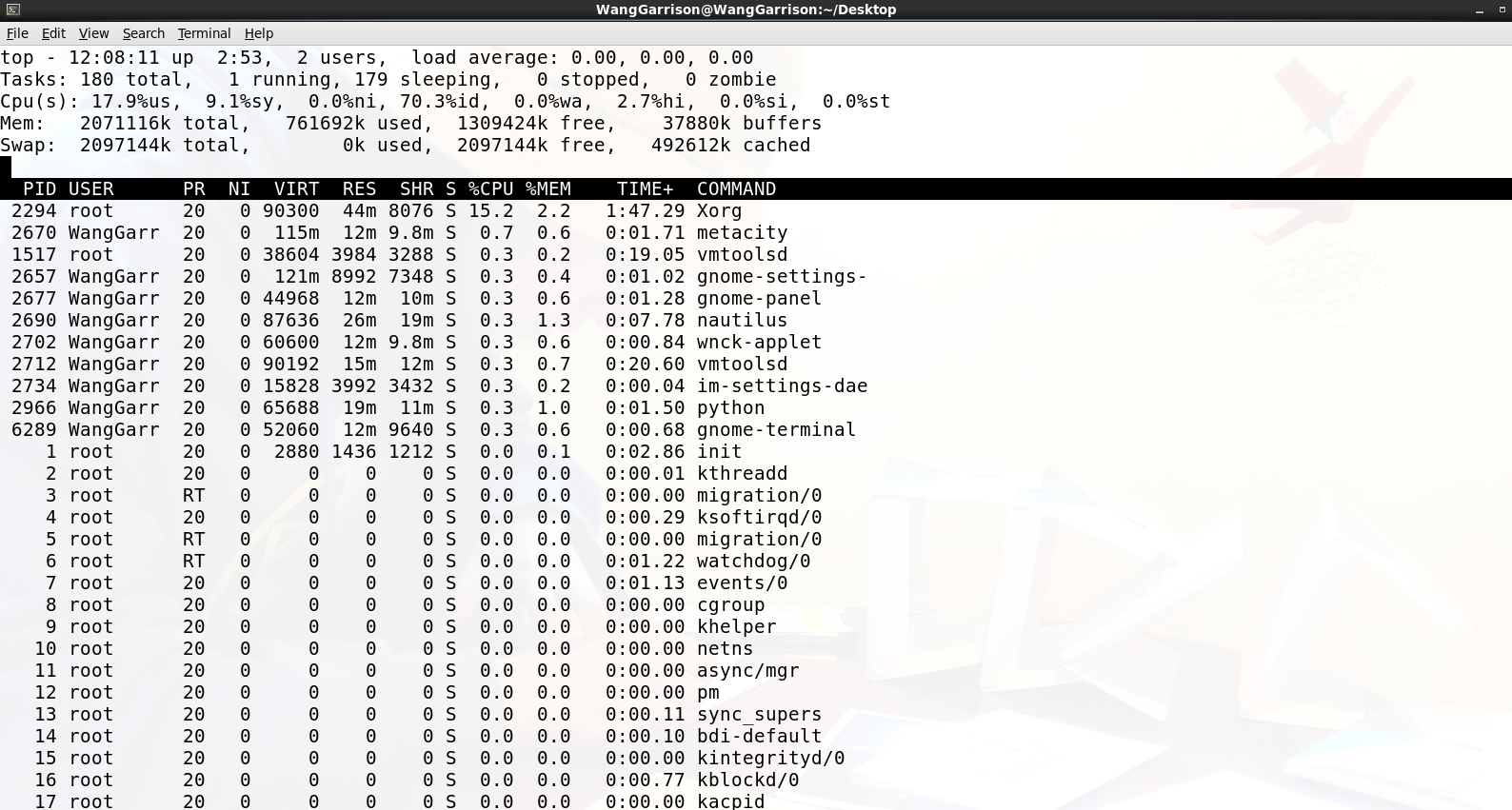Select the events/0 process name
Screen dimensions: 1512x810
[x=743, y=583]
